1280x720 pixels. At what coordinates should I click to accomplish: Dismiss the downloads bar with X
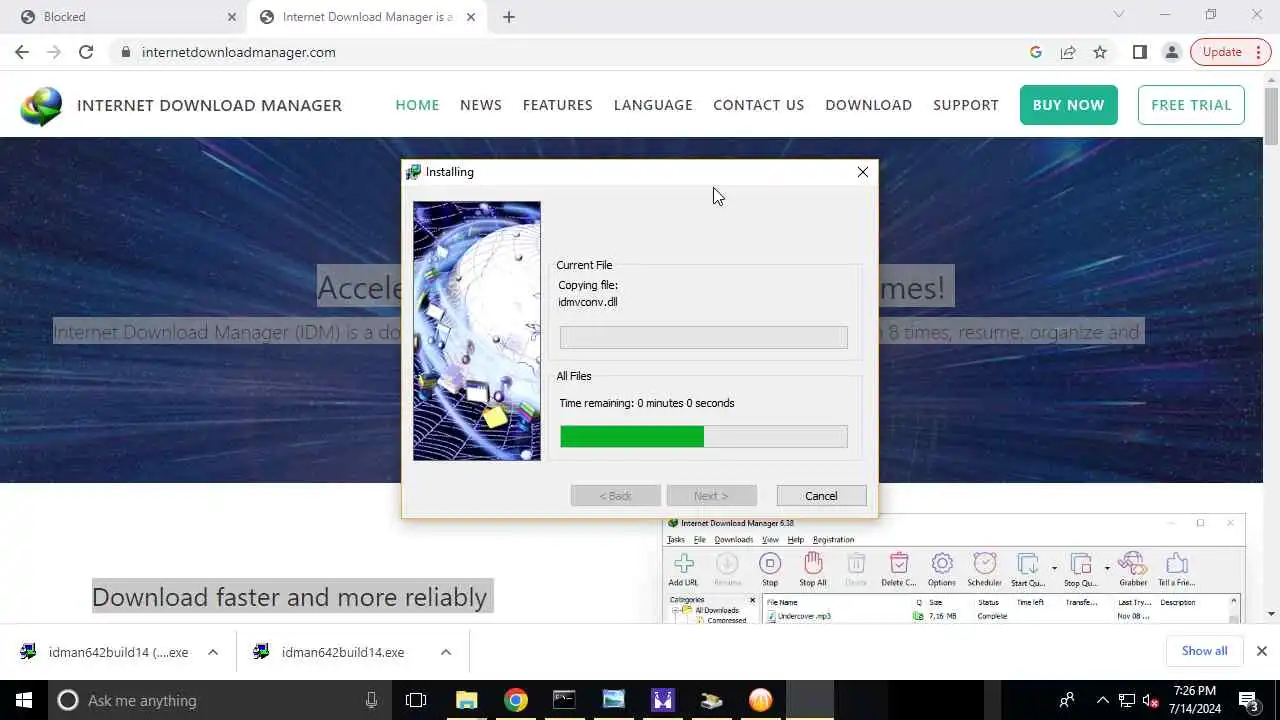tap(1261, 651)
